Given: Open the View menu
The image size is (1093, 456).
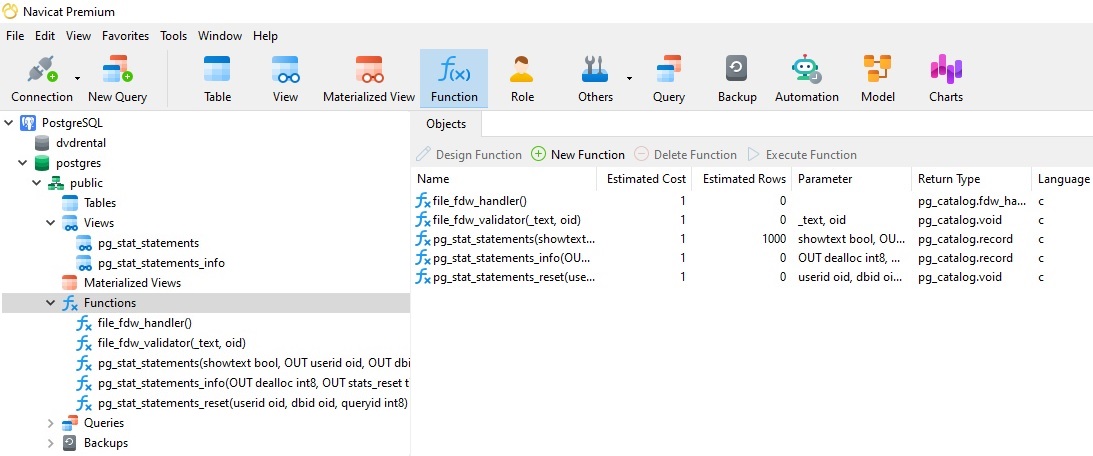Looking at the screenshot, I should (78, 36).
